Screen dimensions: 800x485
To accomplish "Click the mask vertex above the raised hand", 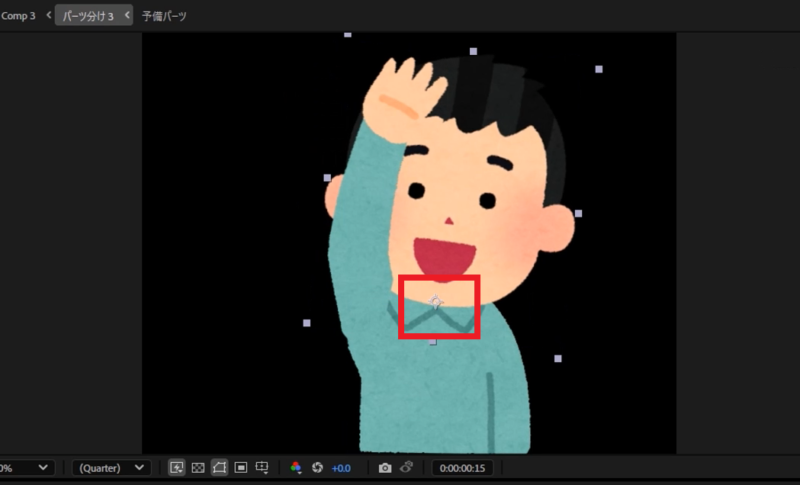I will click(x=348, y=35).
